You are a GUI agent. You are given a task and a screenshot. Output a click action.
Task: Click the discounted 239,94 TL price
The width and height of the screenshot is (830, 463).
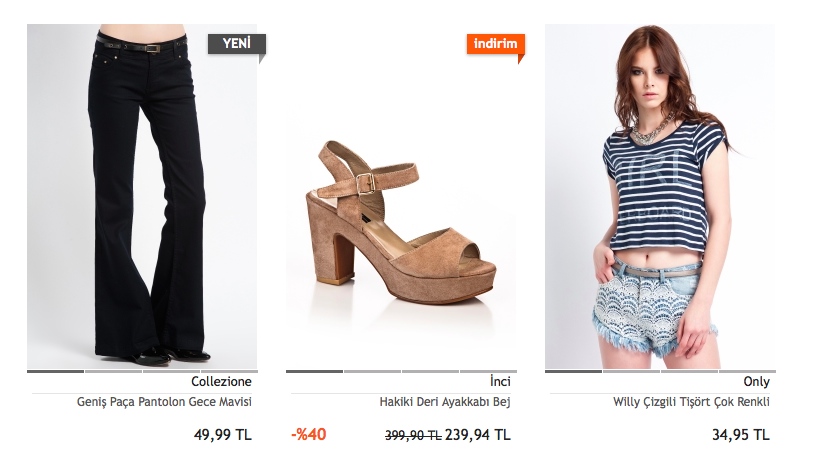tap(477, 435)
